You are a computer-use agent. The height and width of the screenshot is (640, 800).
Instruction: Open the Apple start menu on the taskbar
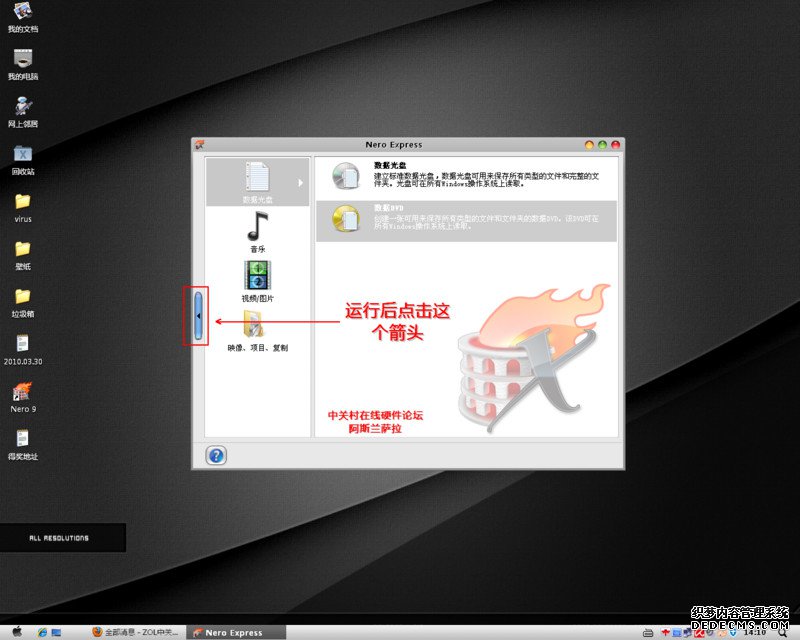point(17,632)
